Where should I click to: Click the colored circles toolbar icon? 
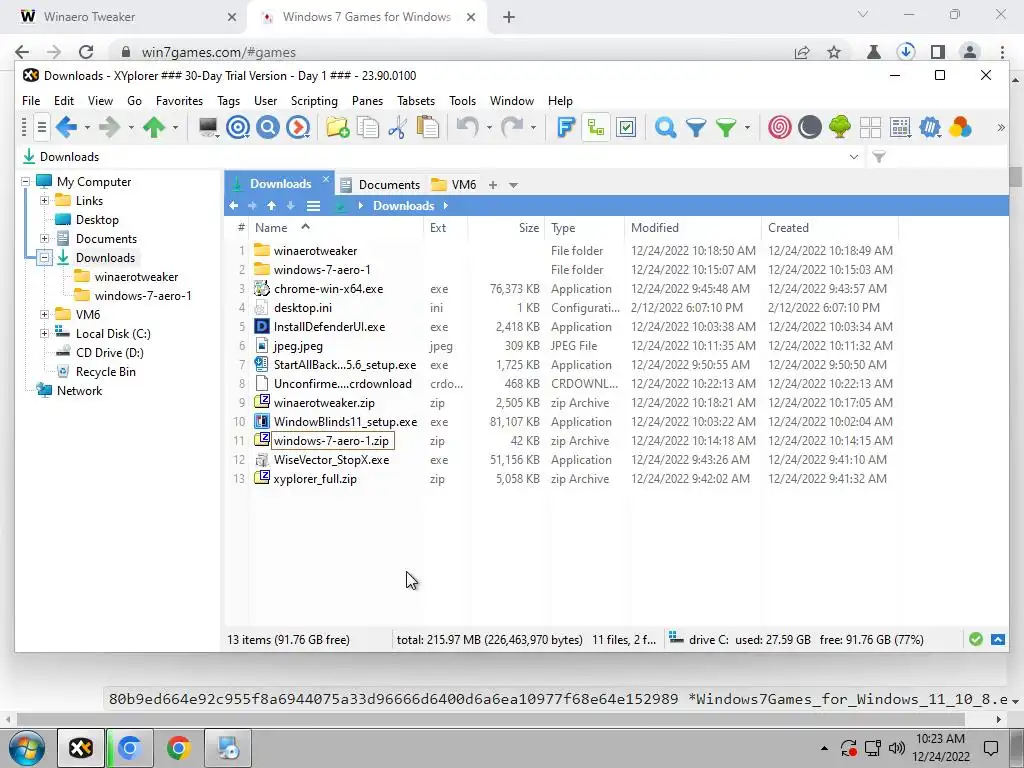coord(960,127)
